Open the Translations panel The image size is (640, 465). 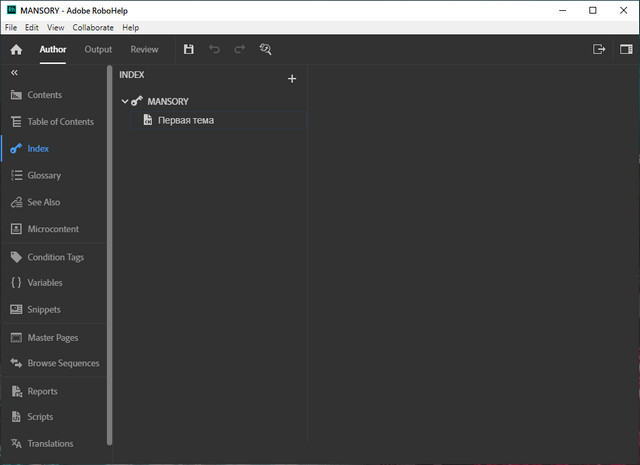click(x=50, y=443)
